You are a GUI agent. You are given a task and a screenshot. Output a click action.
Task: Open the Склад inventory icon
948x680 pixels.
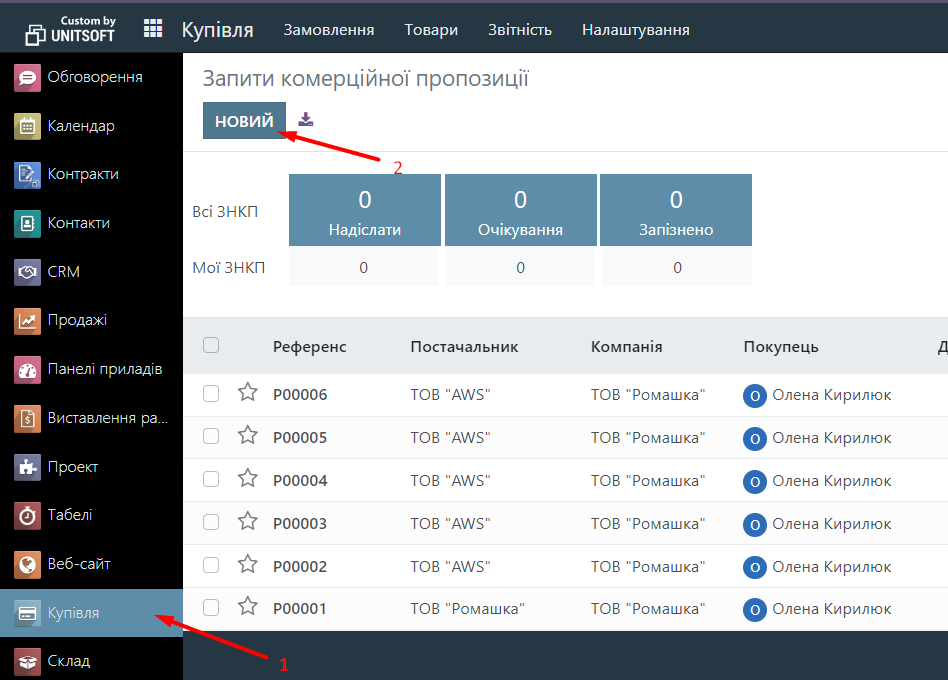click(28, 661)
